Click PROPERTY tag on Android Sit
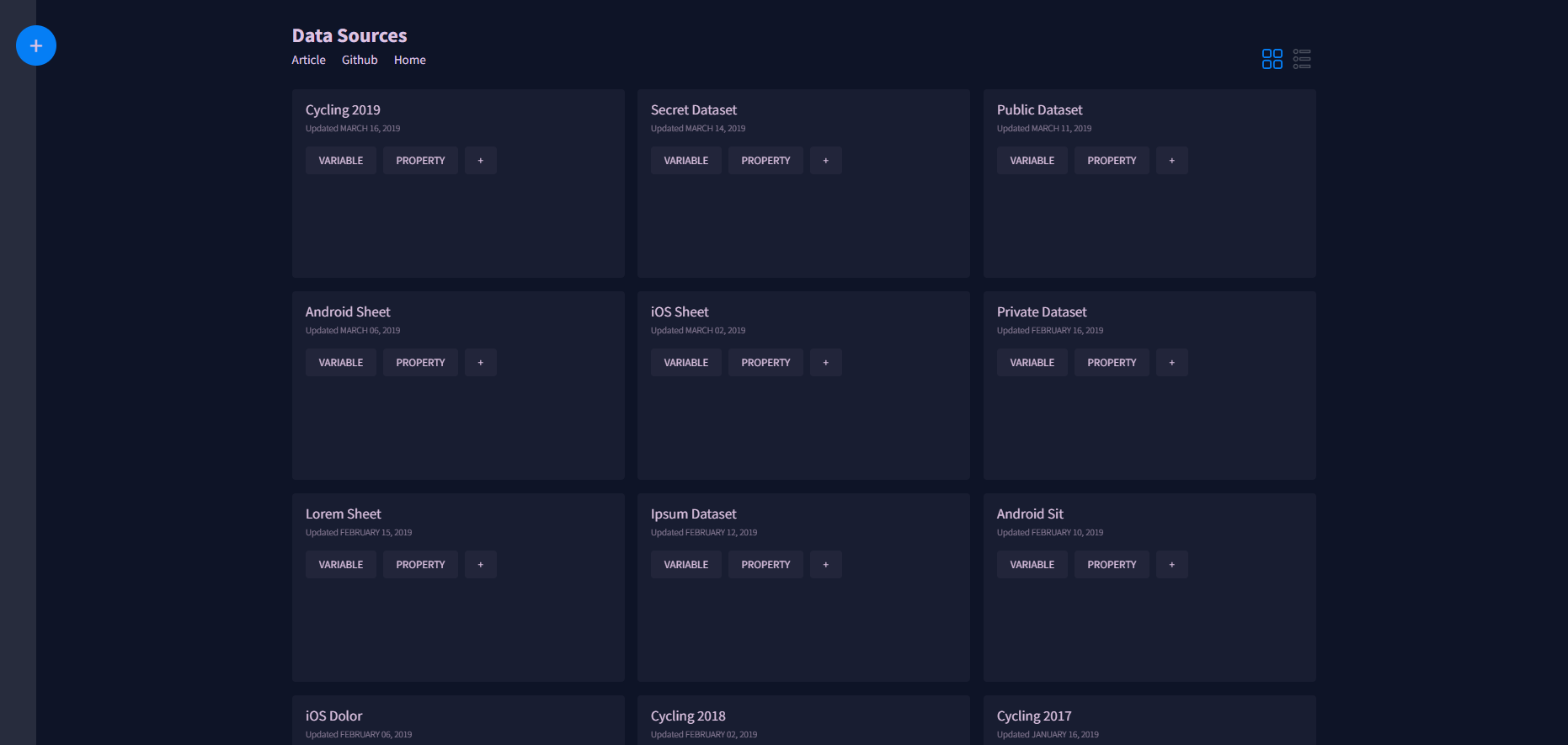The width and height of the screenshot is (1568, 745). pyautogui.click(x=1112, y=565)
